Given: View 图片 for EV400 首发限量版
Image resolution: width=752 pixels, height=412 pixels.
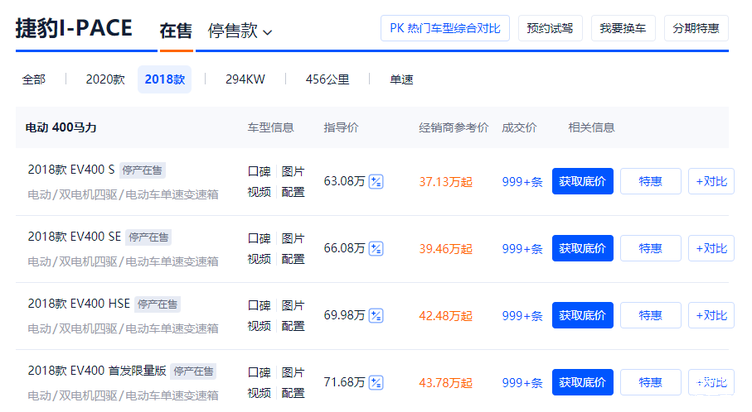Looking at the screenshot, I should coord(293,373).
